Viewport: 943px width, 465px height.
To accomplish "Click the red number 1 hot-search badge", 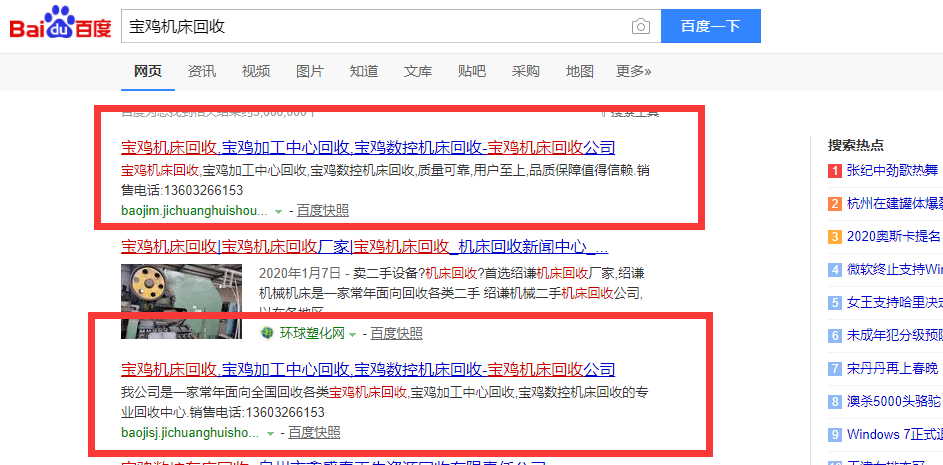I will click(834, 170).
